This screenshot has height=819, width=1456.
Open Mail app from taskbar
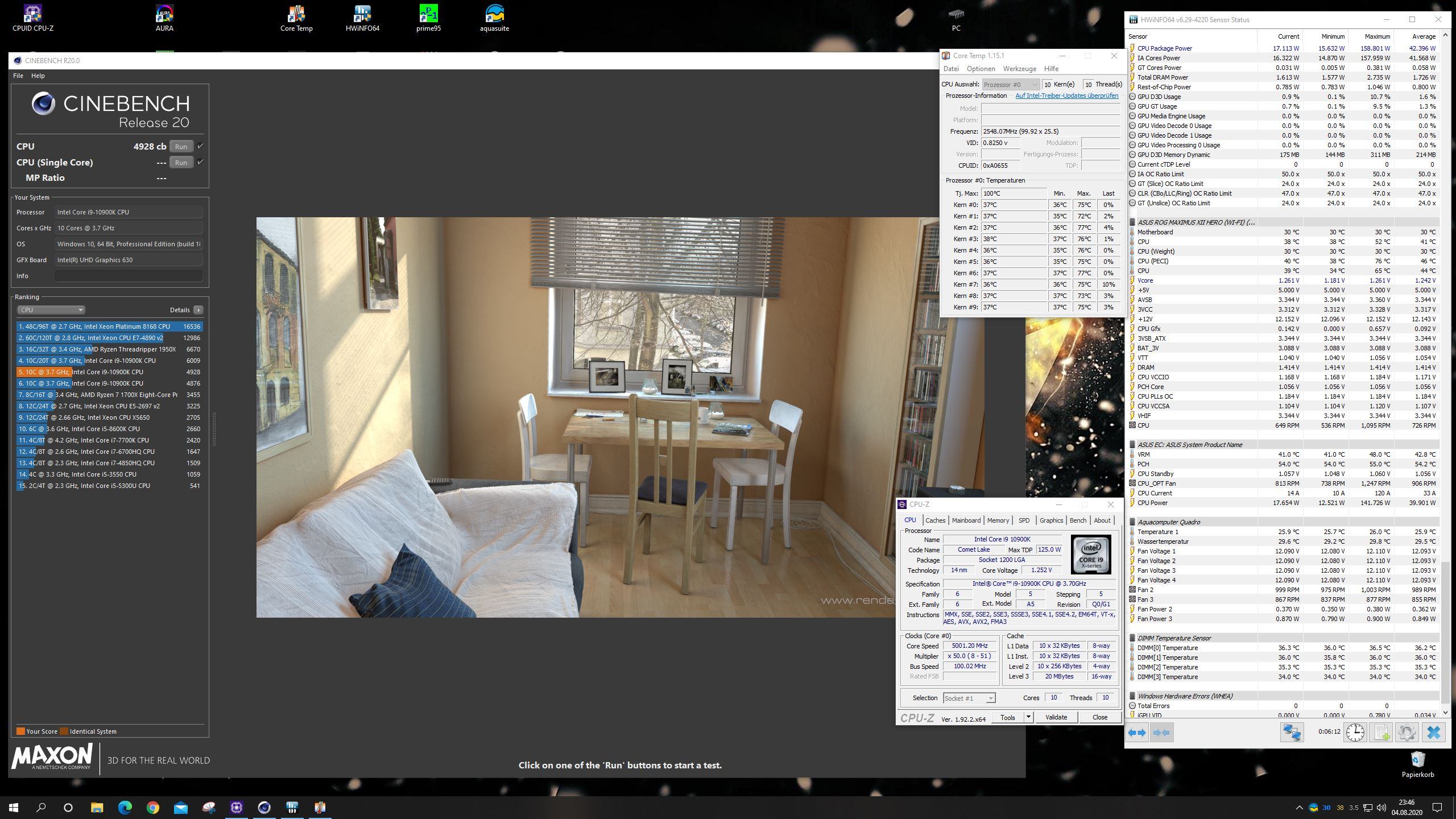[180, 807]
